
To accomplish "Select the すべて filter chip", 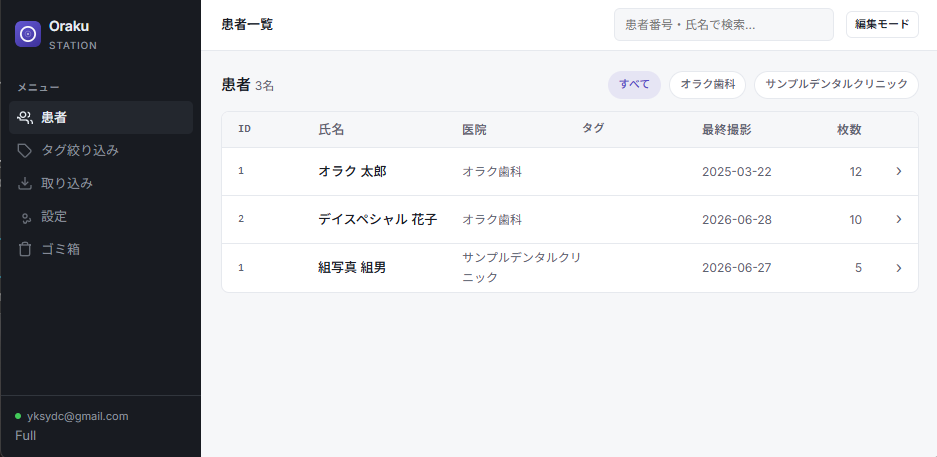I will point(634,84).
